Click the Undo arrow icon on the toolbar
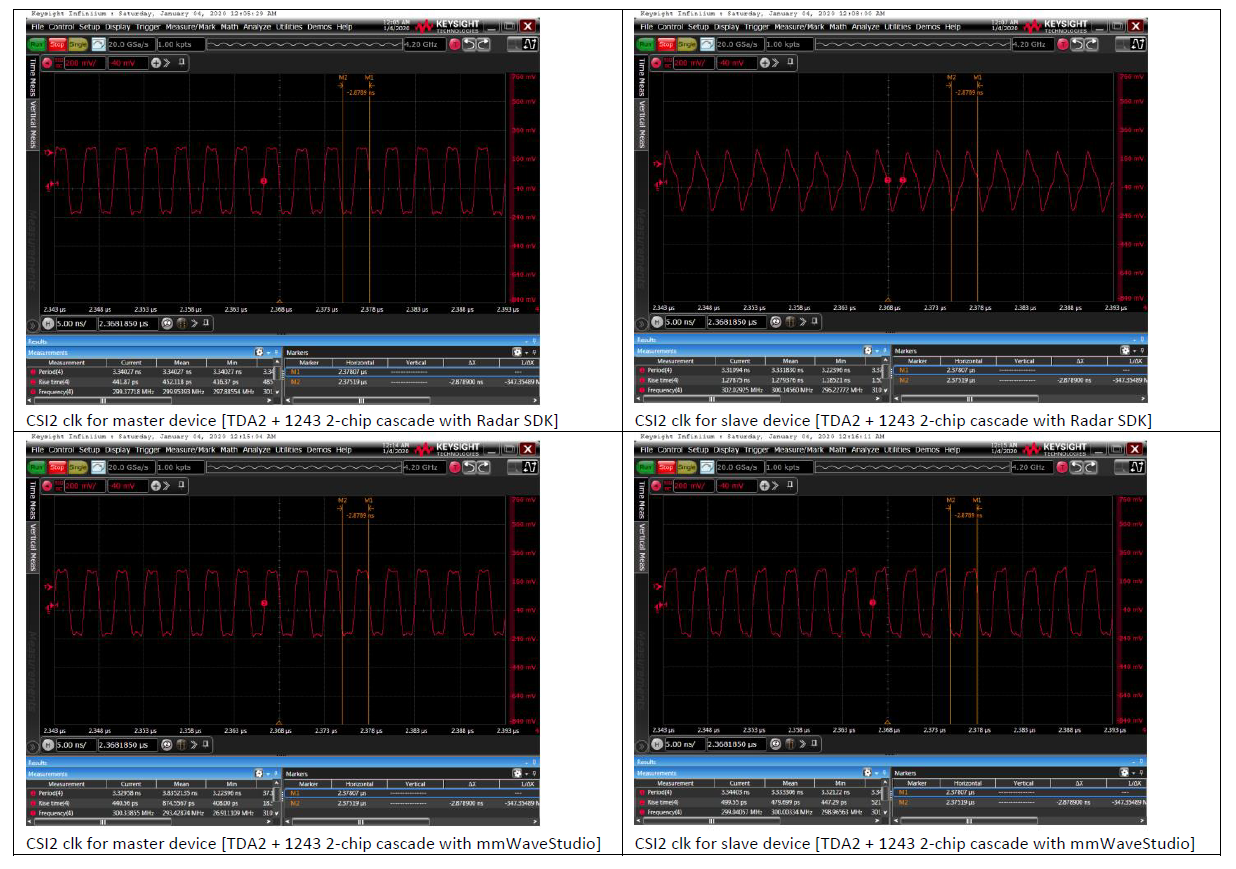 click(x=470, y=45)
